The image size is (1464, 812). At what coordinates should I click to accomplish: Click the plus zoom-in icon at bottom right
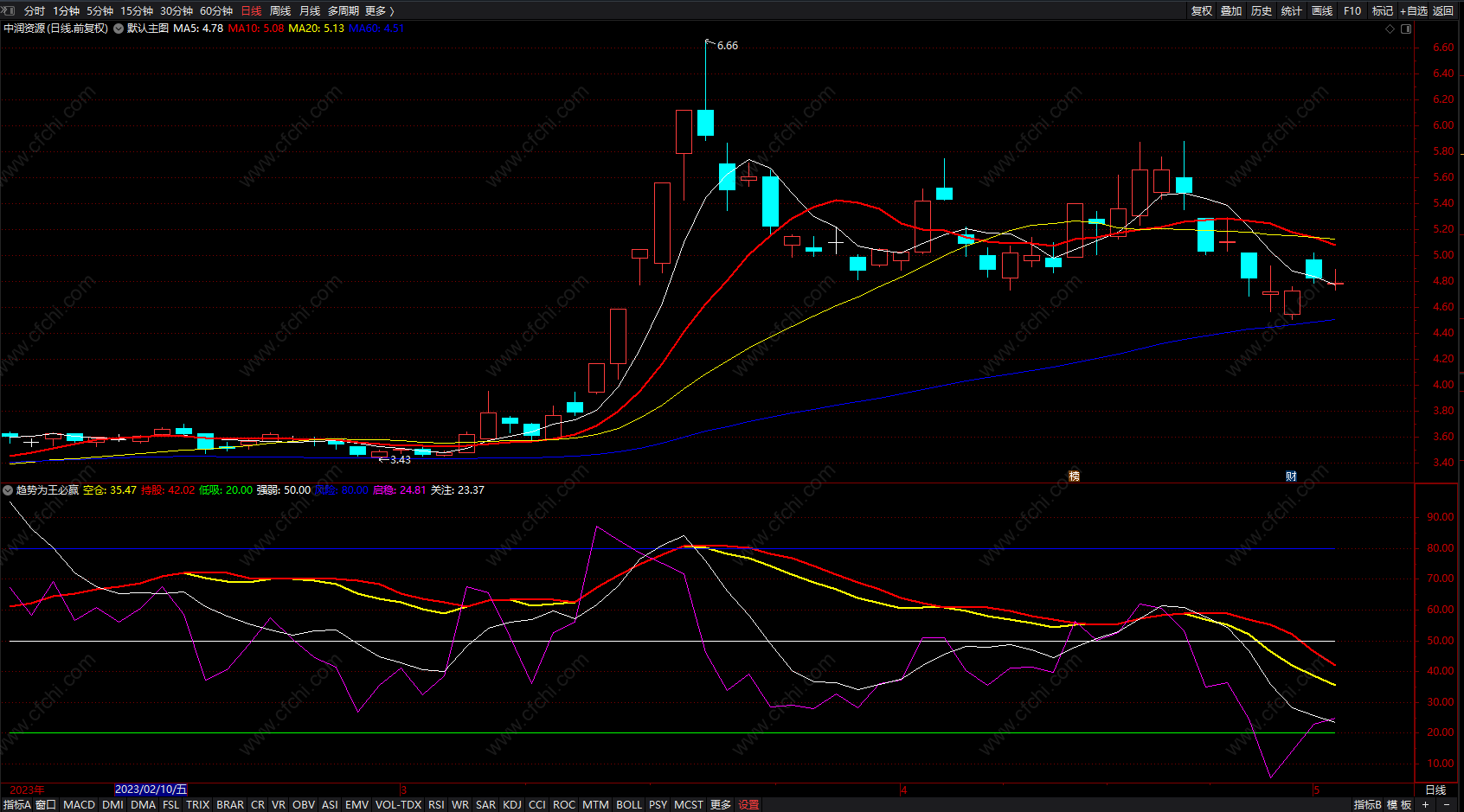[x=1426, y=804]
